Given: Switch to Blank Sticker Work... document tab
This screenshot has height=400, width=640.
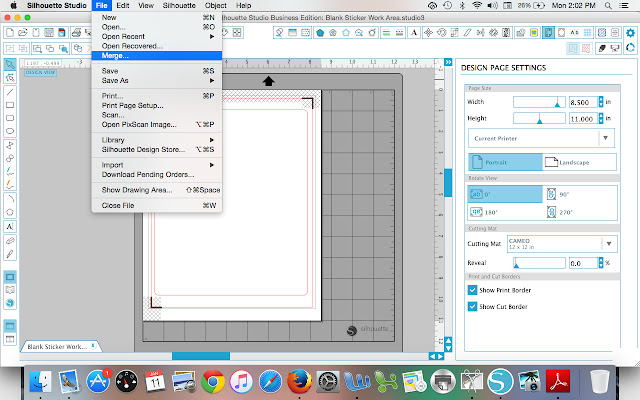Looking at the screenshot, I should coord(60,346).
